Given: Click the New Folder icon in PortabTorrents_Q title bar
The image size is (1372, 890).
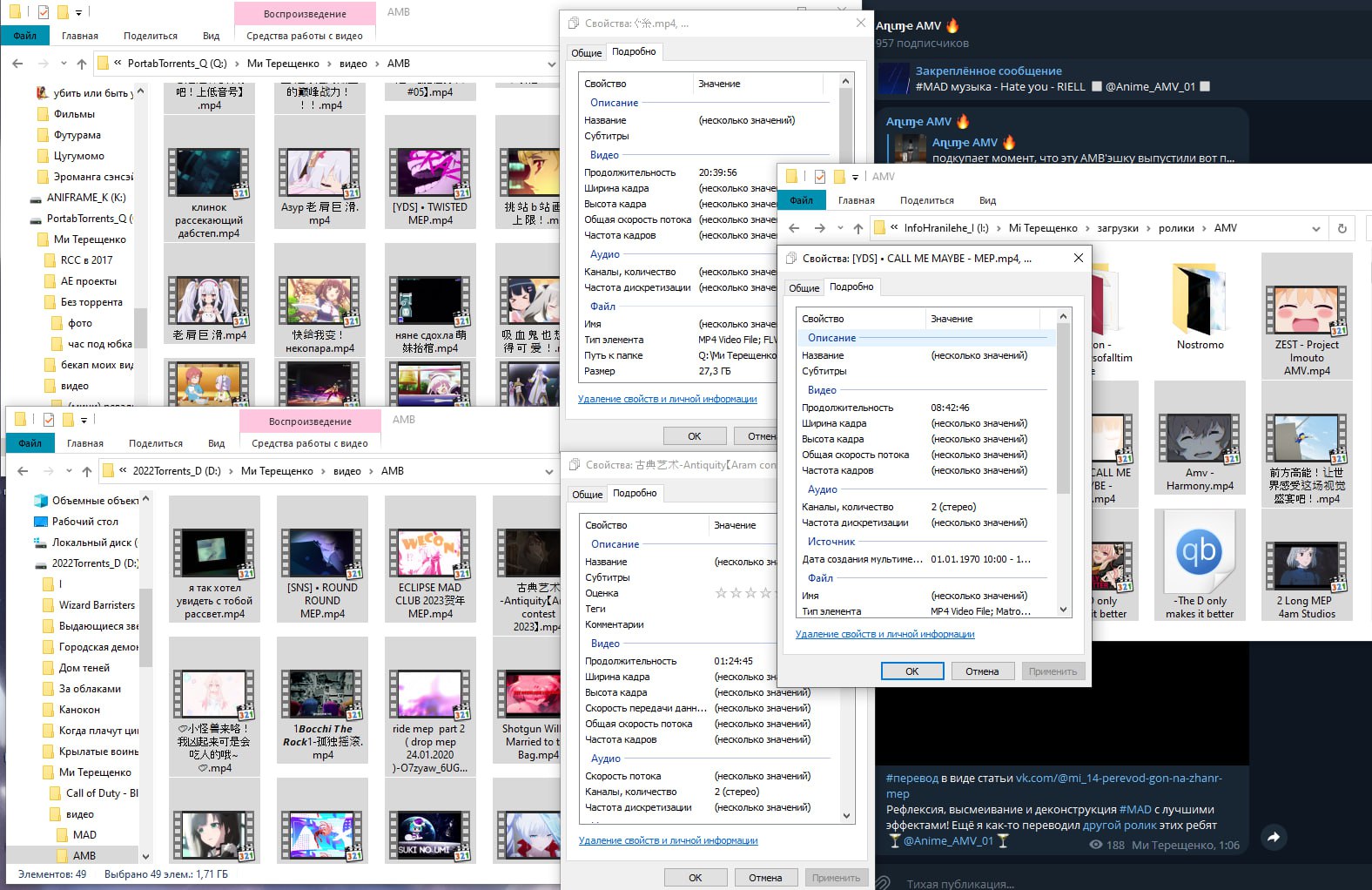Looking at the screenshot, I should [63, 12].
